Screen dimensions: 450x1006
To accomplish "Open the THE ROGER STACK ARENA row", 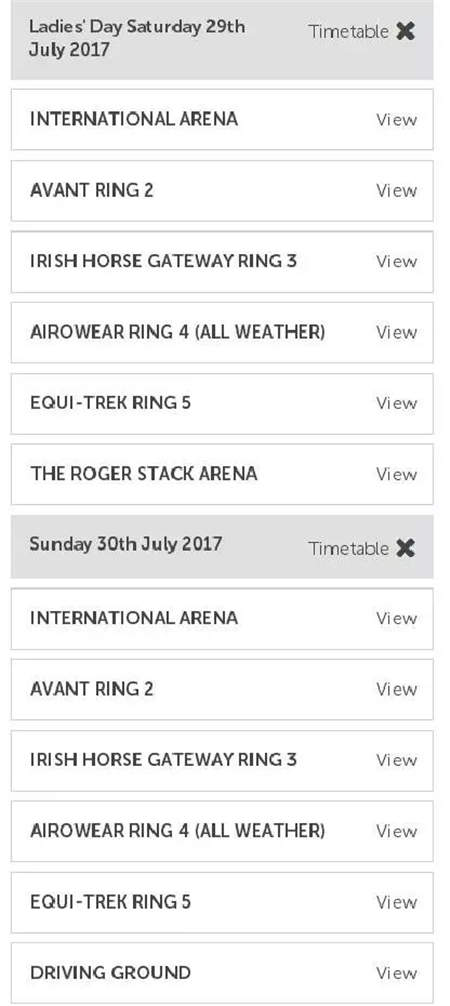I will pos(222,474).
